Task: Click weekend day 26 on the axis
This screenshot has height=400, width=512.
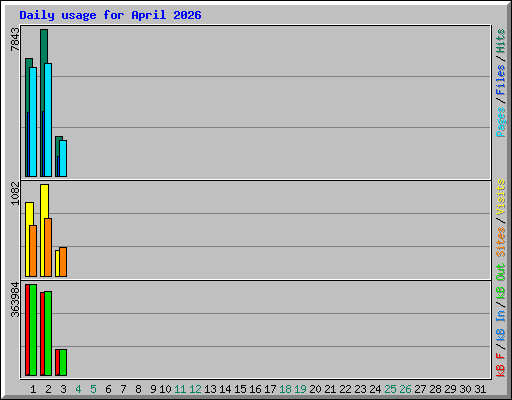Action: [405, 389]
